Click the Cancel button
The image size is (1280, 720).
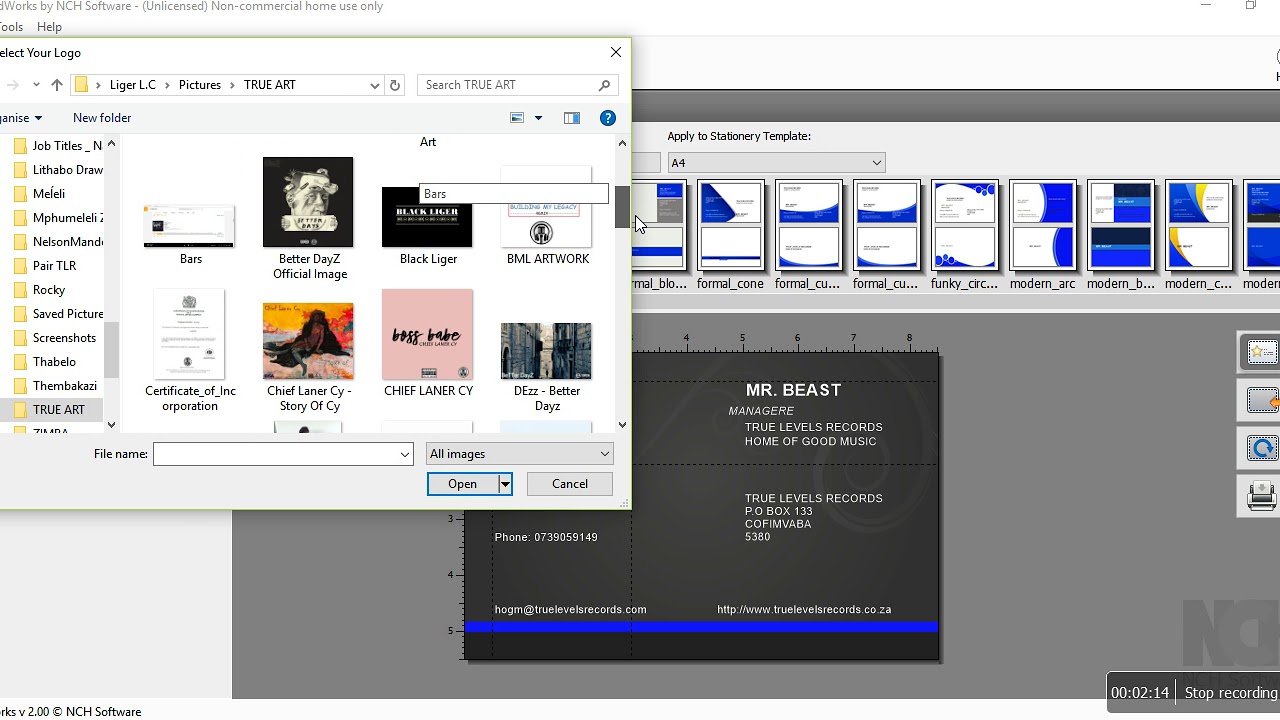(x=570, y=484)
